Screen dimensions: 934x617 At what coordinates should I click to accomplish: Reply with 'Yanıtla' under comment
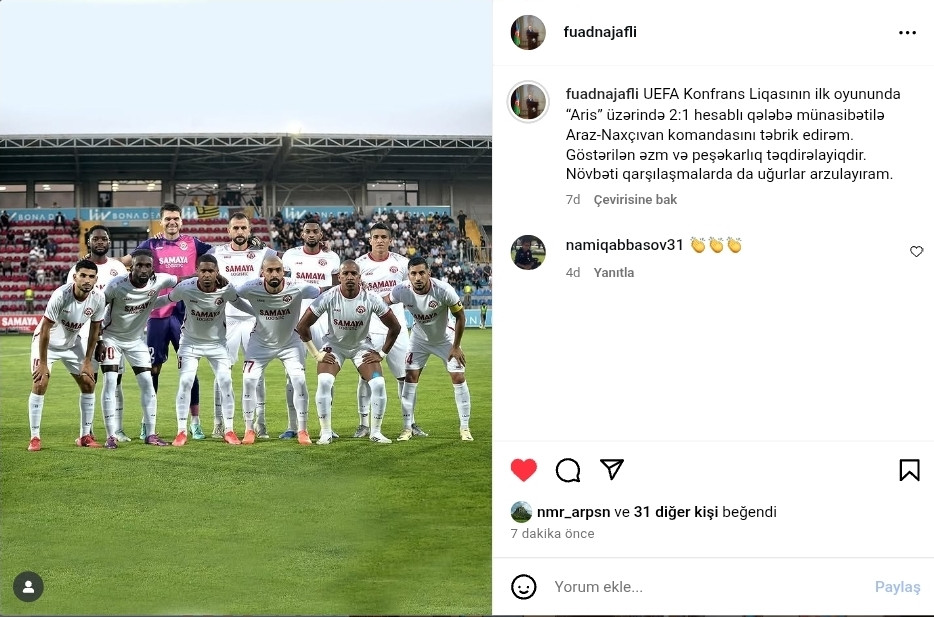tap(614, 273)
